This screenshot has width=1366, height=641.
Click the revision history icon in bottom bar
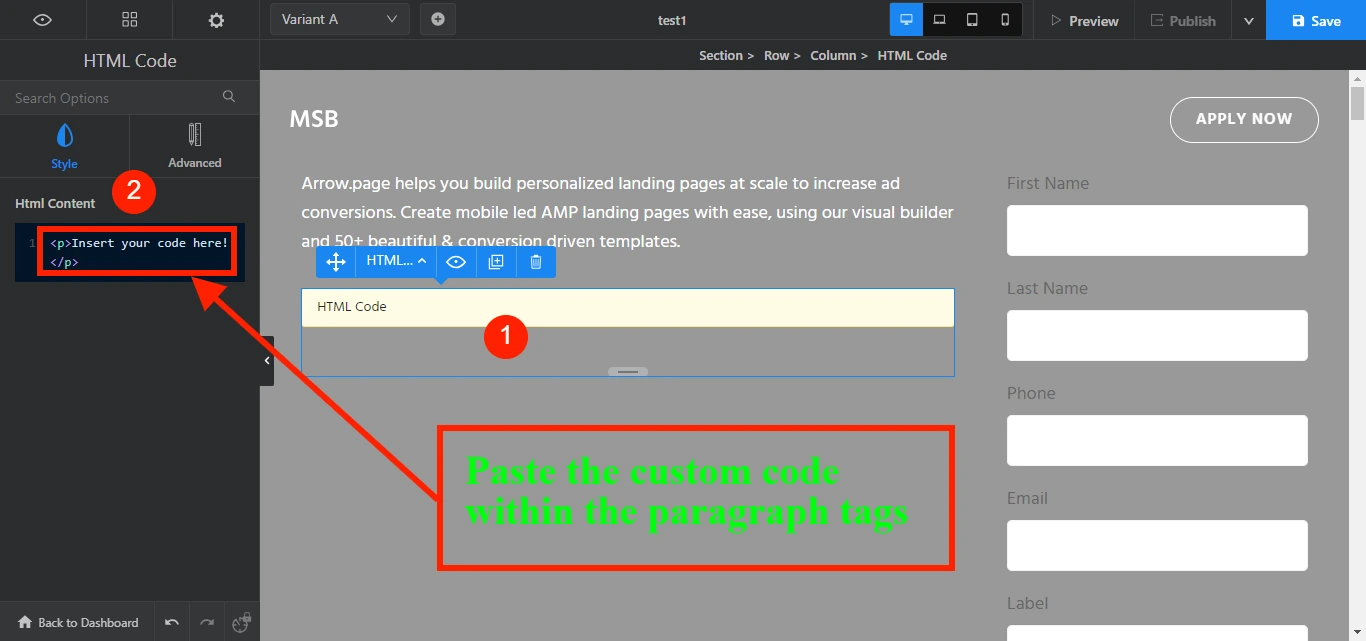[x=241, y=622]
